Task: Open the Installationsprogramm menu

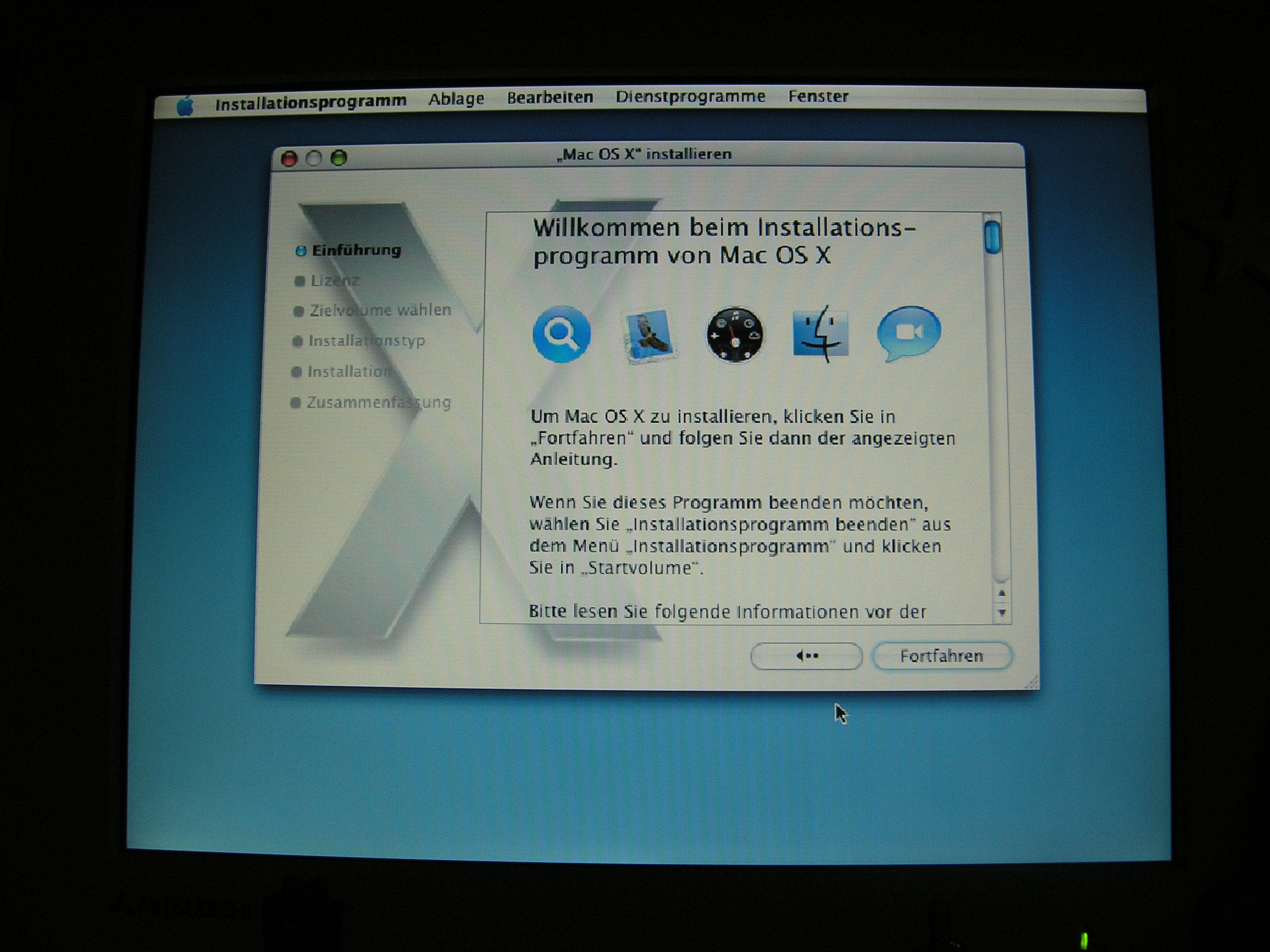Action: click(x=312, y=99)
